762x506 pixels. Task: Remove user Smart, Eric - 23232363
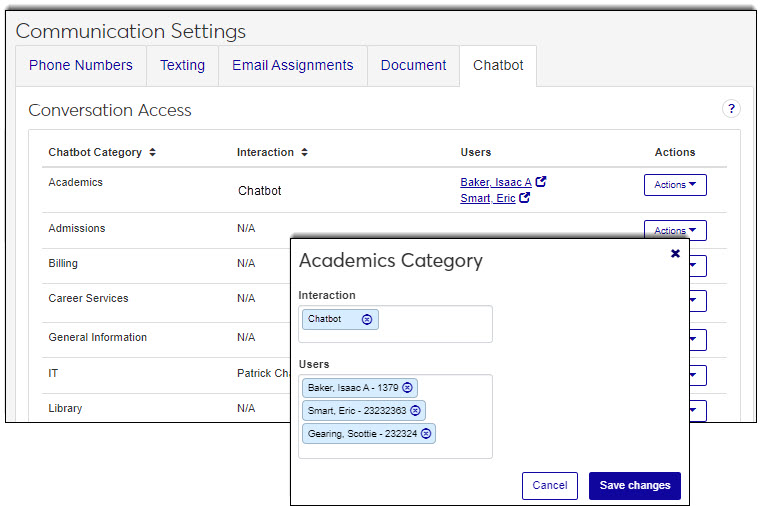[416, 411]
